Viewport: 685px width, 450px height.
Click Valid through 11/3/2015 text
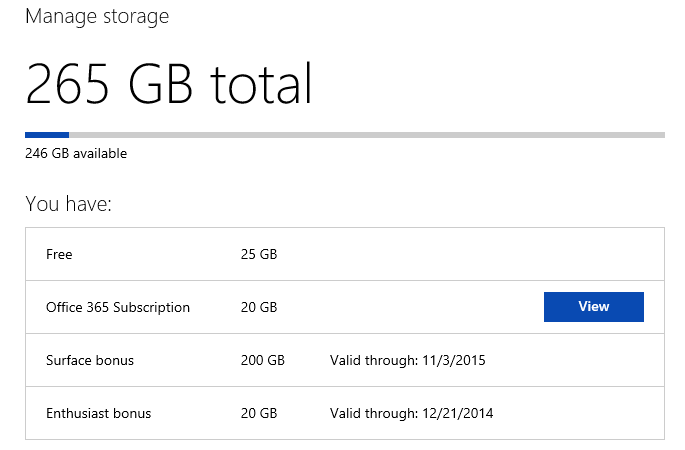coord(407,360)
